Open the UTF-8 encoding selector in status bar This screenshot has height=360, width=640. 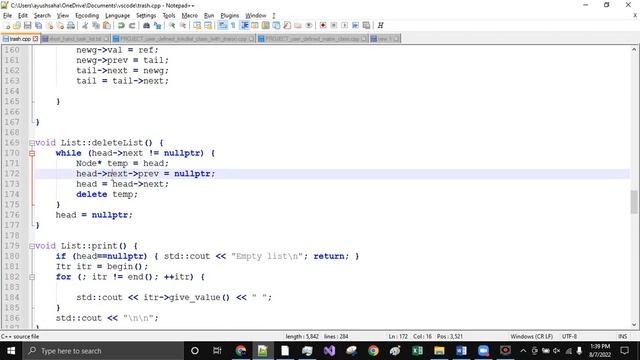(x=569, y=336)
